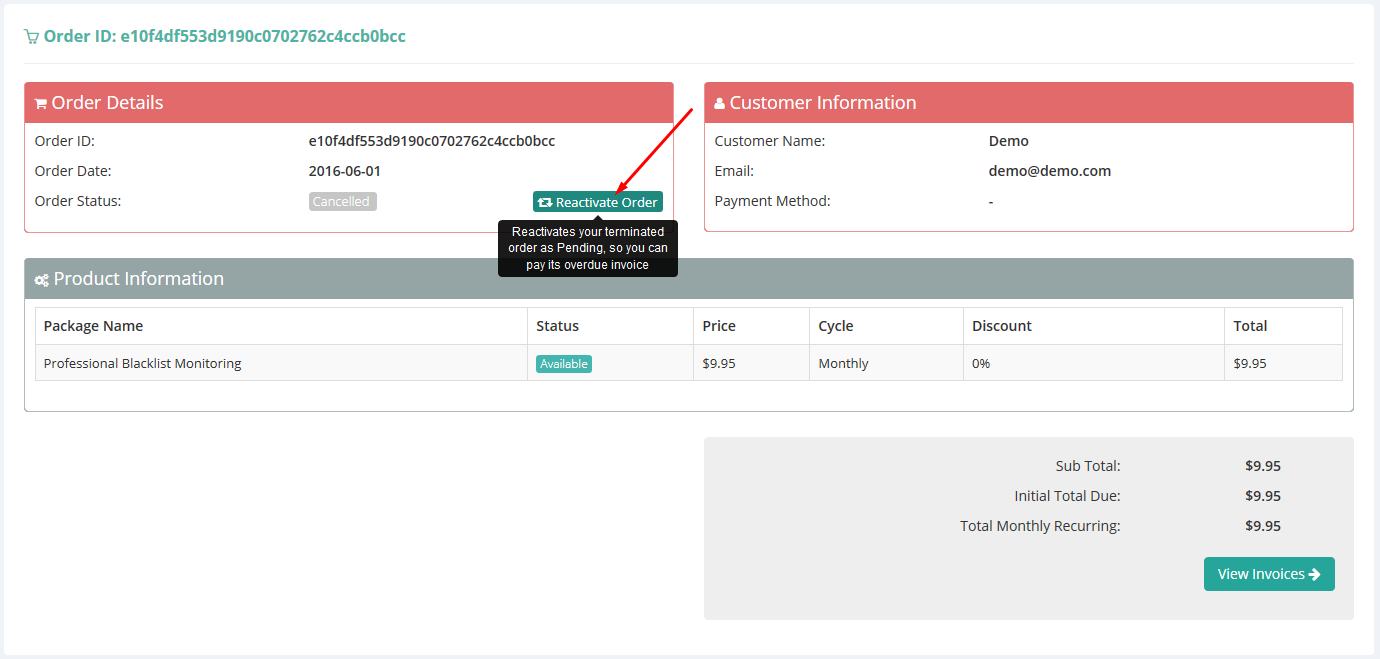Click the gears icon in the Product Information header
Image resolution: width=1380 pixels, height=659 pixels.
pyautogui.click(x=42, y=280)
